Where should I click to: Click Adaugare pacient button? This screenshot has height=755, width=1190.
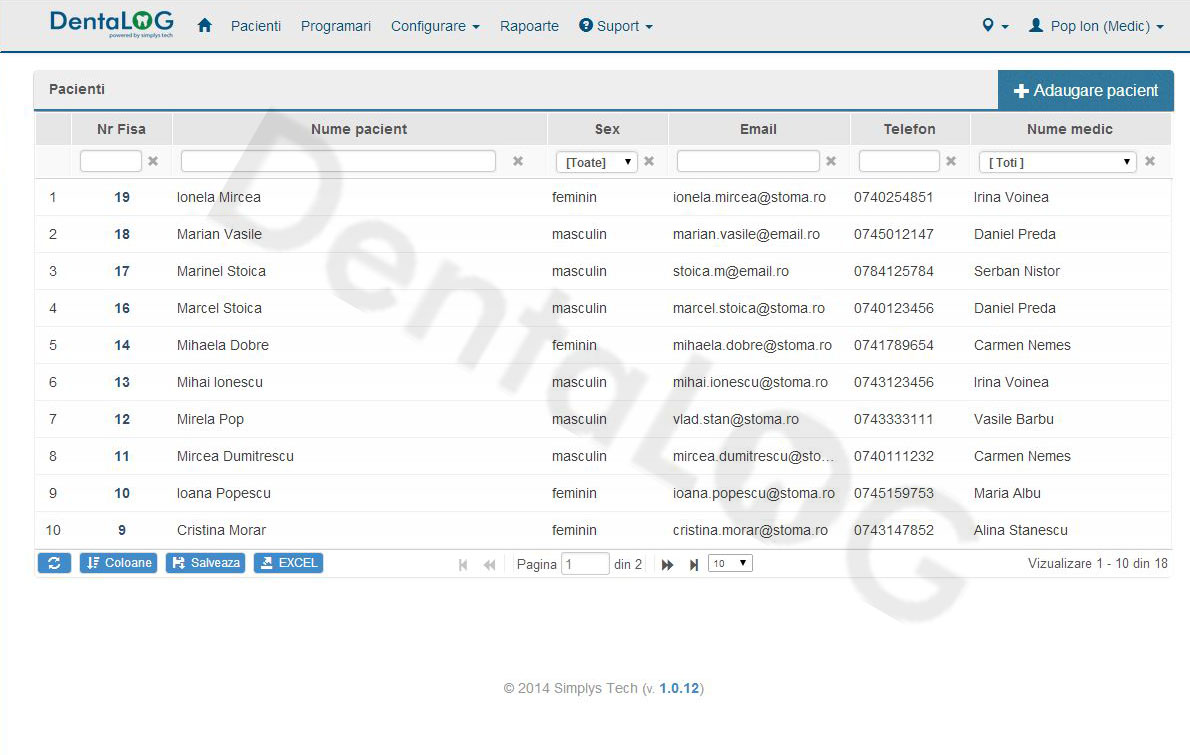1086,90
